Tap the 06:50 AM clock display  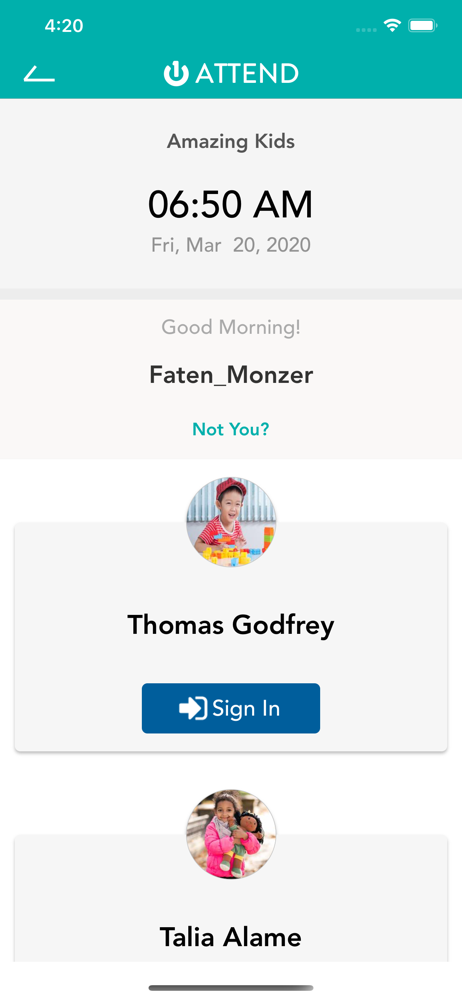click(x=231, y=205)
